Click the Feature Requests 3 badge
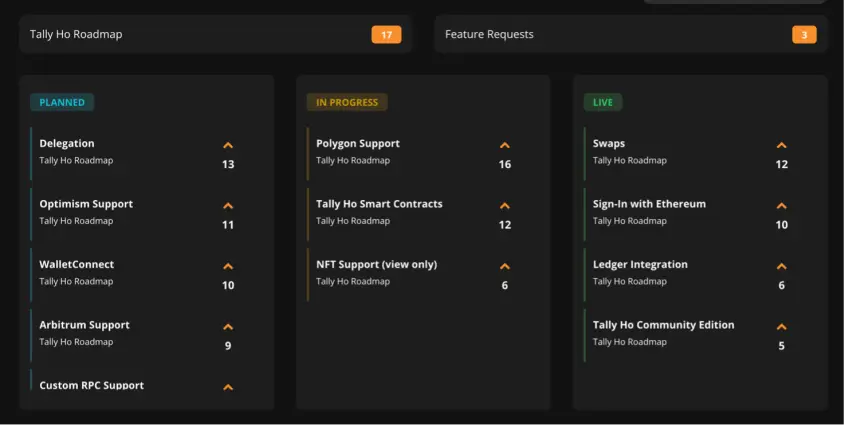Screen dimensions: 845x427 click(804, 35)
